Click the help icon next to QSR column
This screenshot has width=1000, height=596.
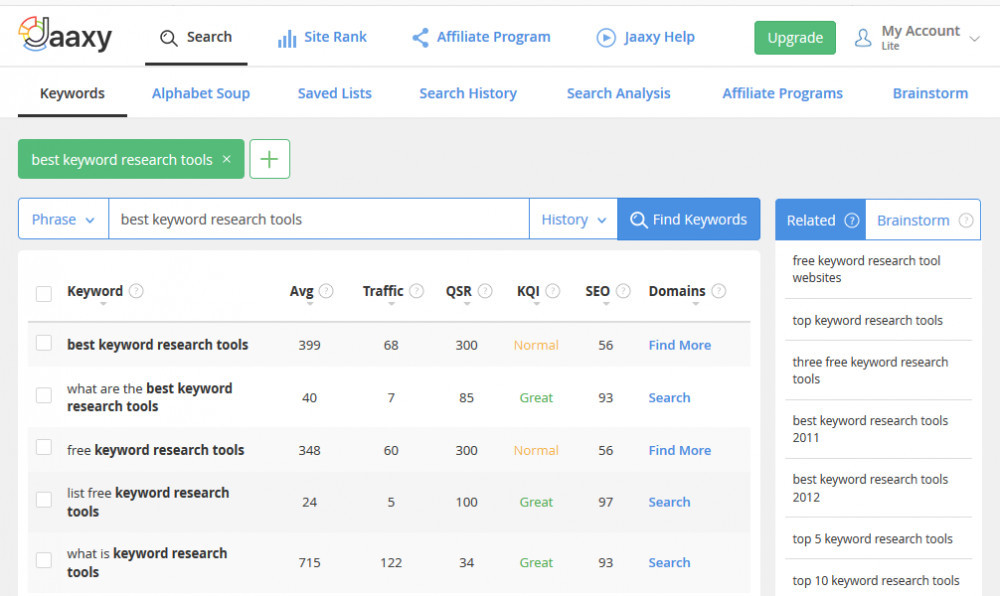[485, 291]
